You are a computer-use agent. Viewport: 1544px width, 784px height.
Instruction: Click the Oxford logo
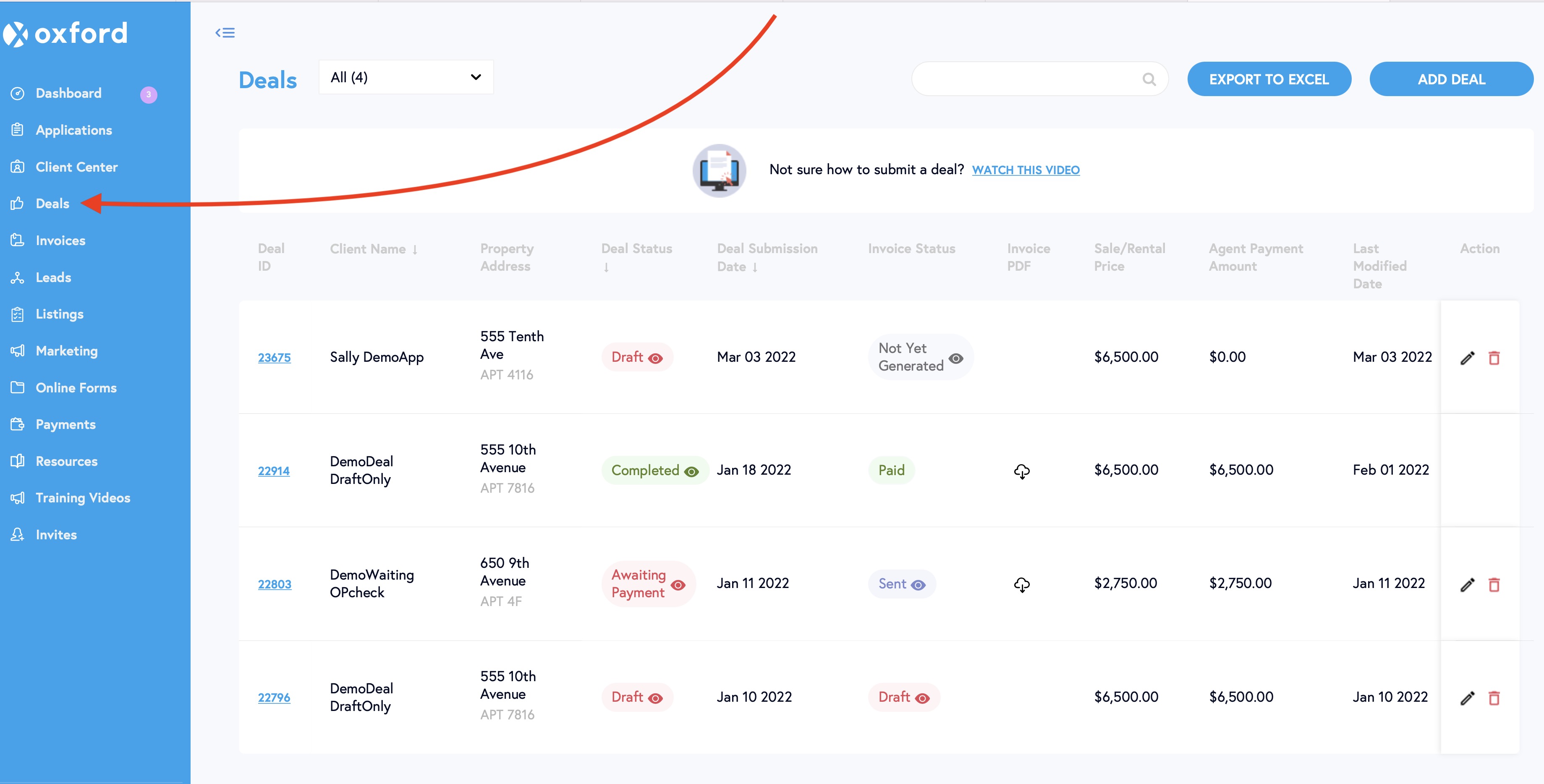tap(66, 34)
